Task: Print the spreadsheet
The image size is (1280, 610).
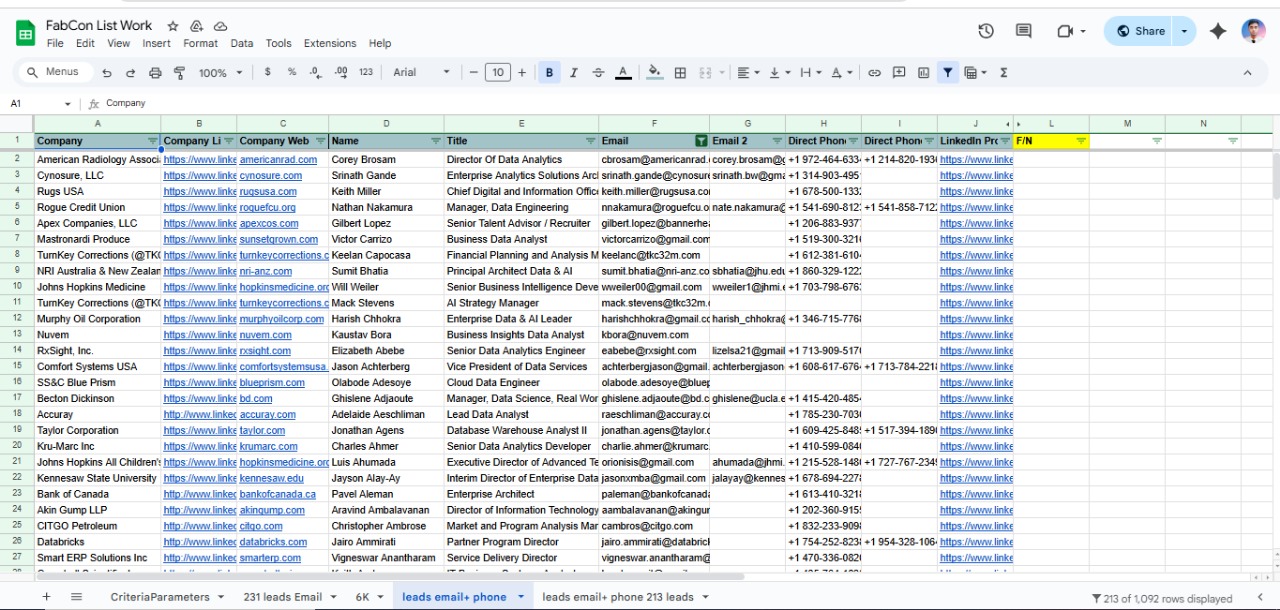Action: (155, 73)
